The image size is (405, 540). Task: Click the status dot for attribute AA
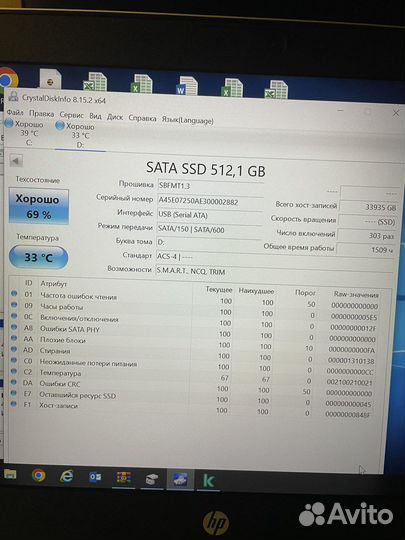click(x=14, y=338)
